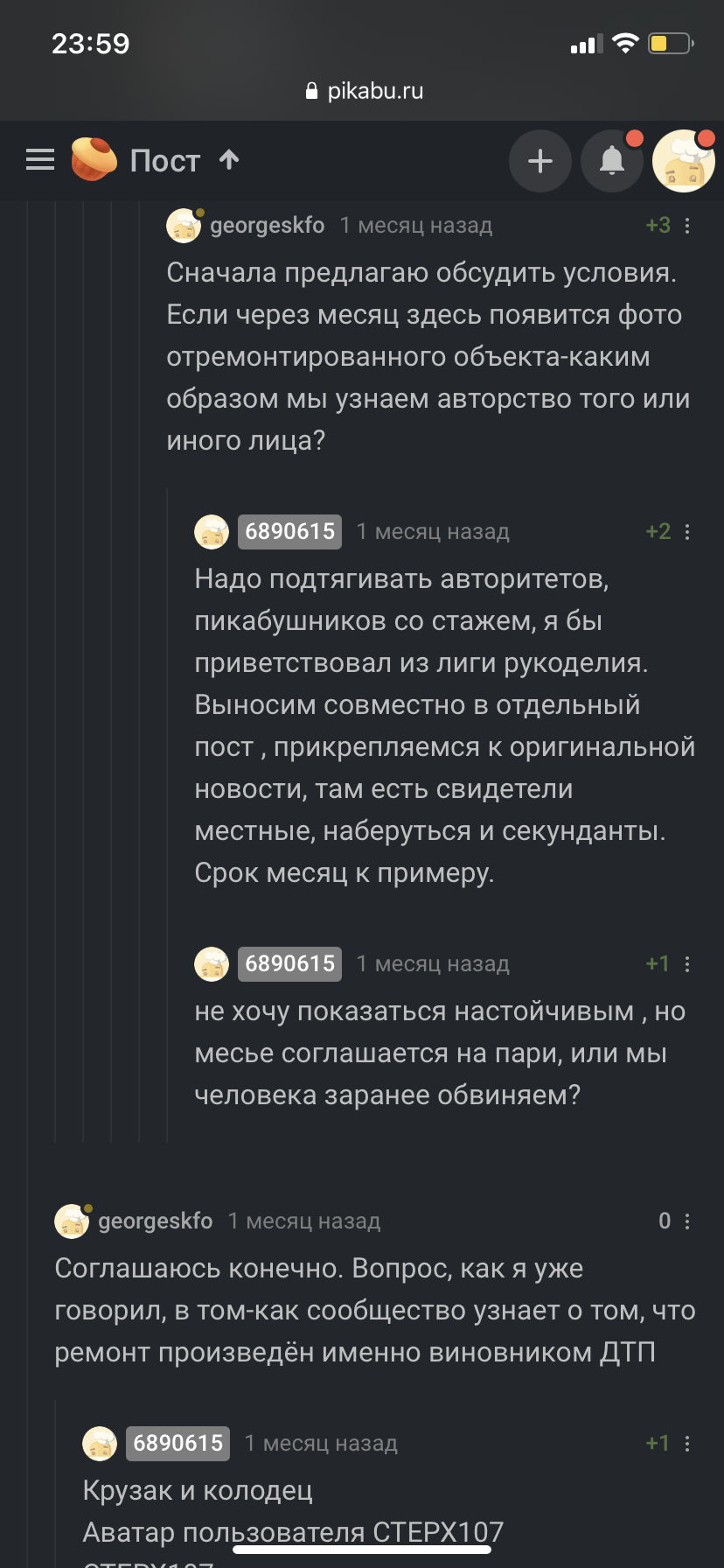Open profile avatar in header
Screen dimensions: 724x1568
pyautogui.click(x=684, y=161)
